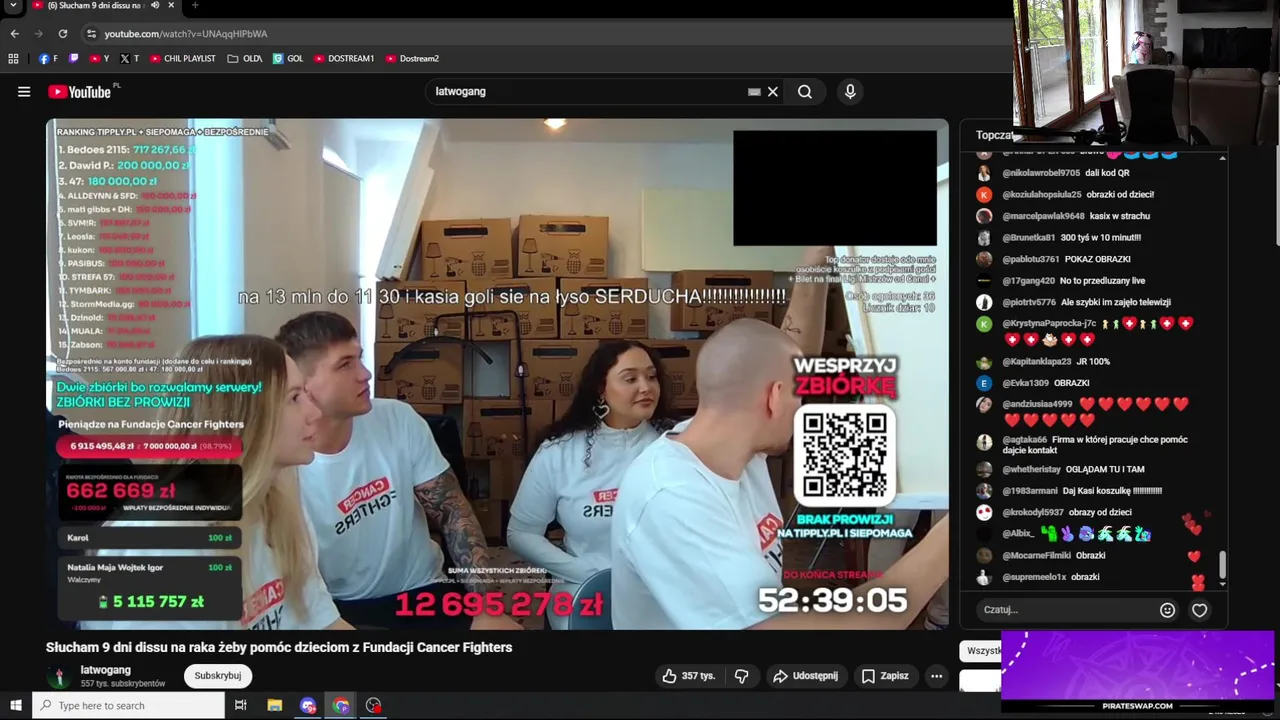Image resolution: width=1280 pixels, height=720 pixels.
Task: Click chat message "kasix w strachu"
Action: [1119, 216]
